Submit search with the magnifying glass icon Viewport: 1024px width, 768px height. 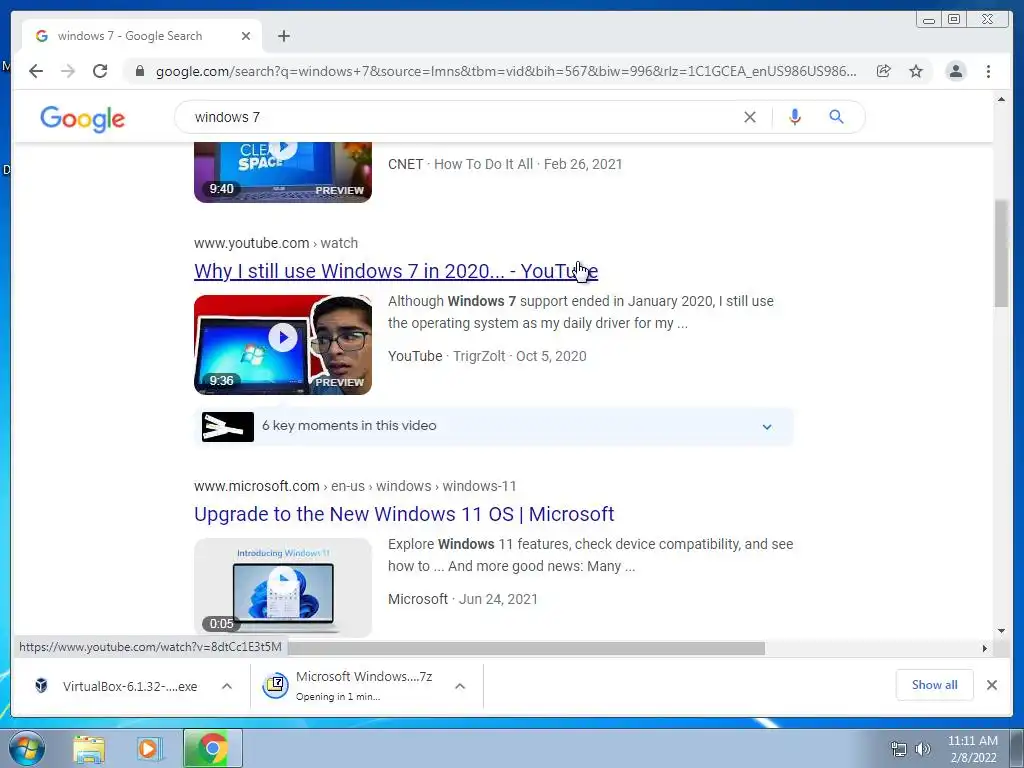tap(836, 118)
